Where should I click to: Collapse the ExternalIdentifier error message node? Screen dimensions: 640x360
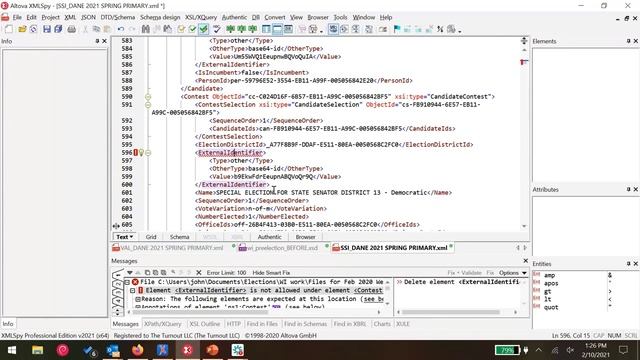click(133, 291)
